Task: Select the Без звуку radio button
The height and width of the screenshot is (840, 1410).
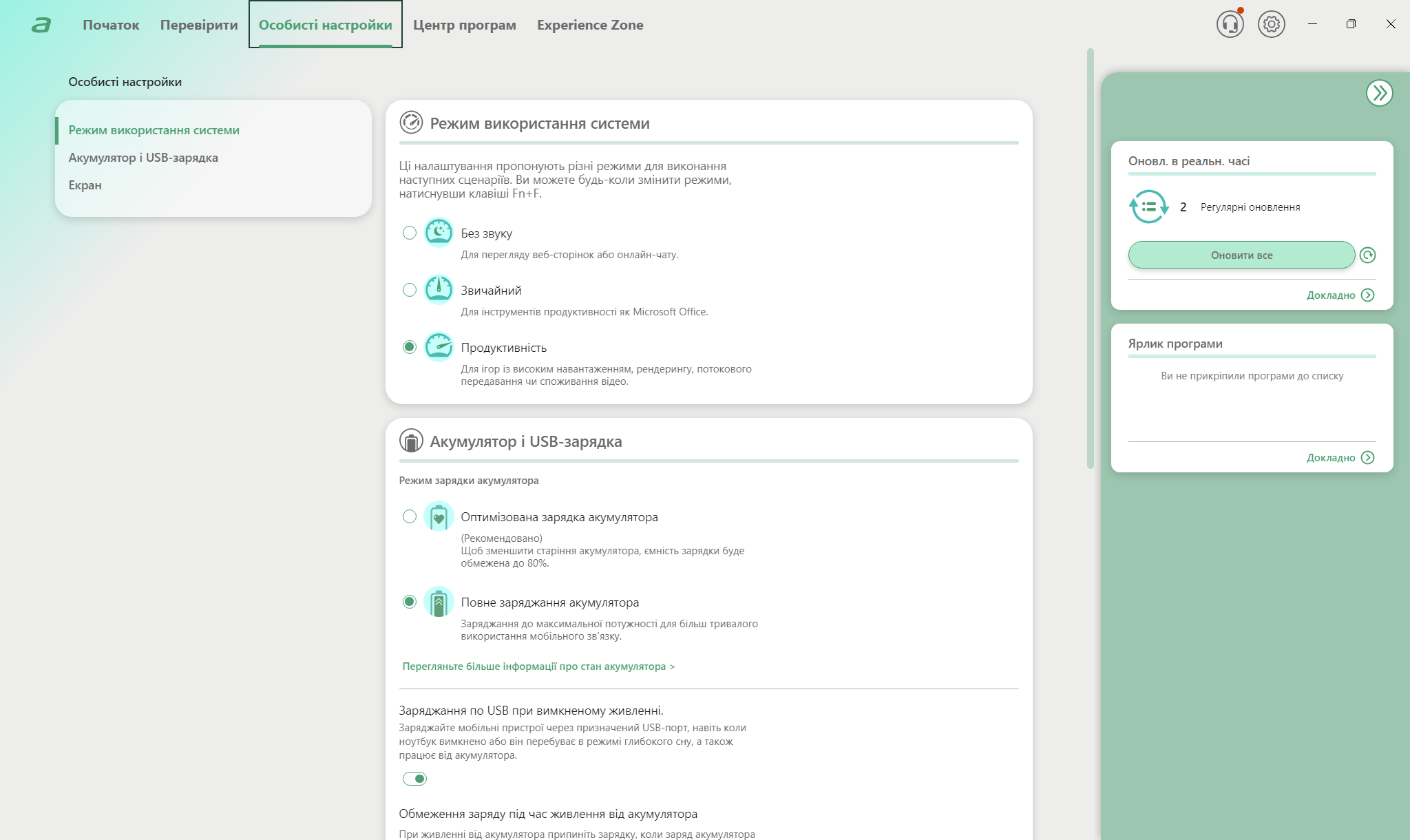Action: click(x=410, y=233)
